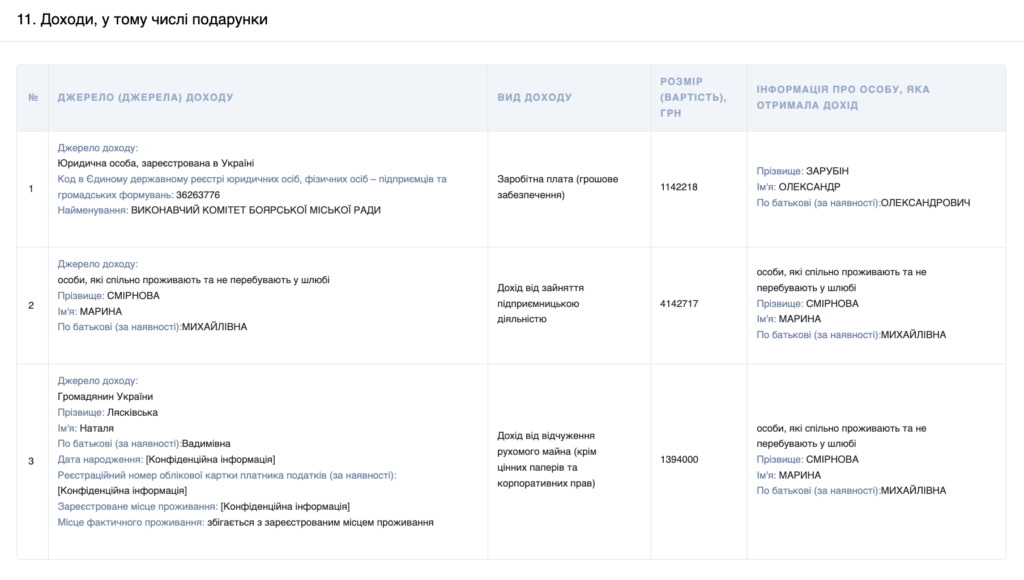
Task: Click the income amount 4142717
Action: click(x=679, y=303)
